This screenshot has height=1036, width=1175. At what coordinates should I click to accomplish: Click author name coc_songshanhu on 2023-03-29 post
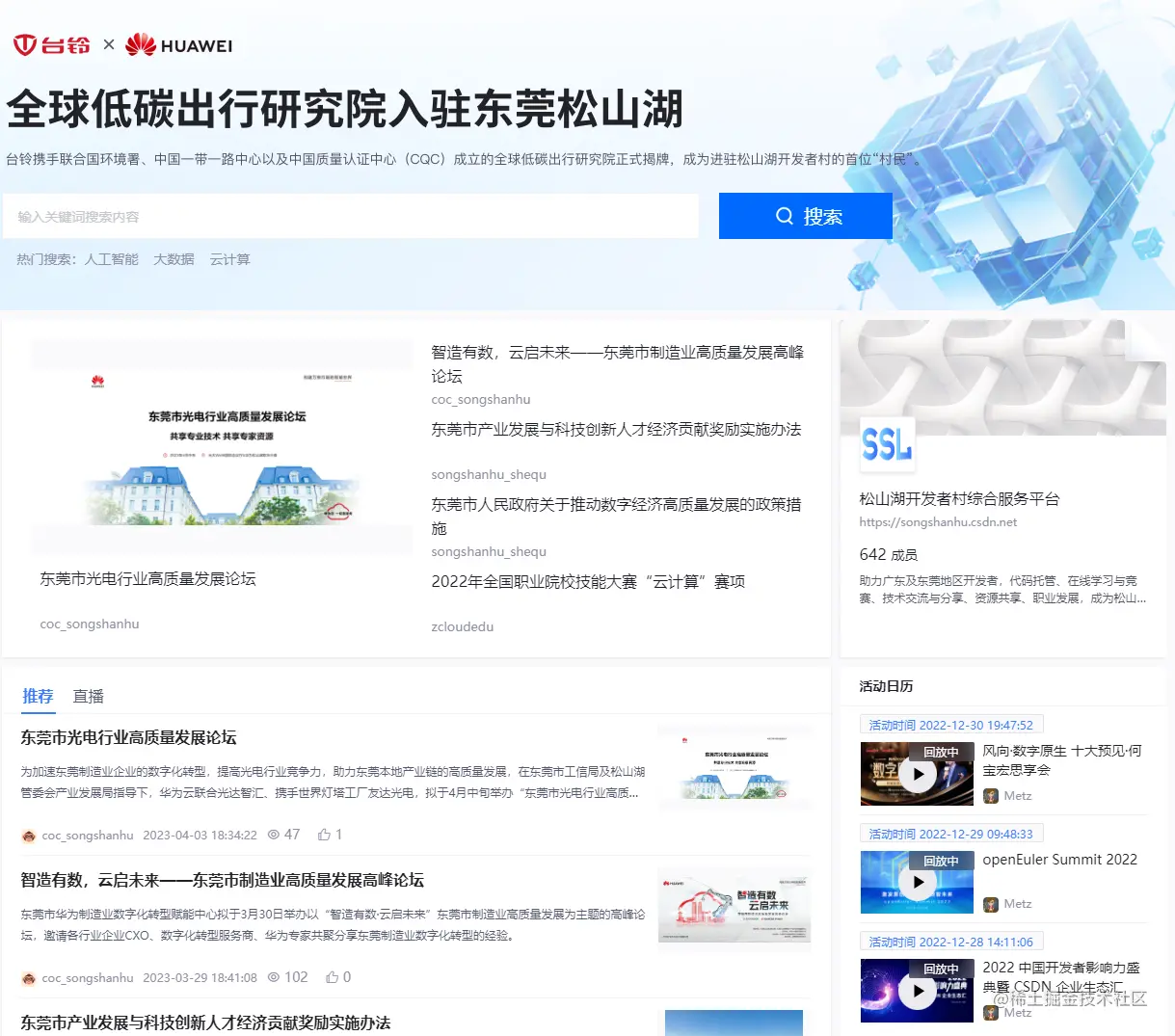click(88, 978)
